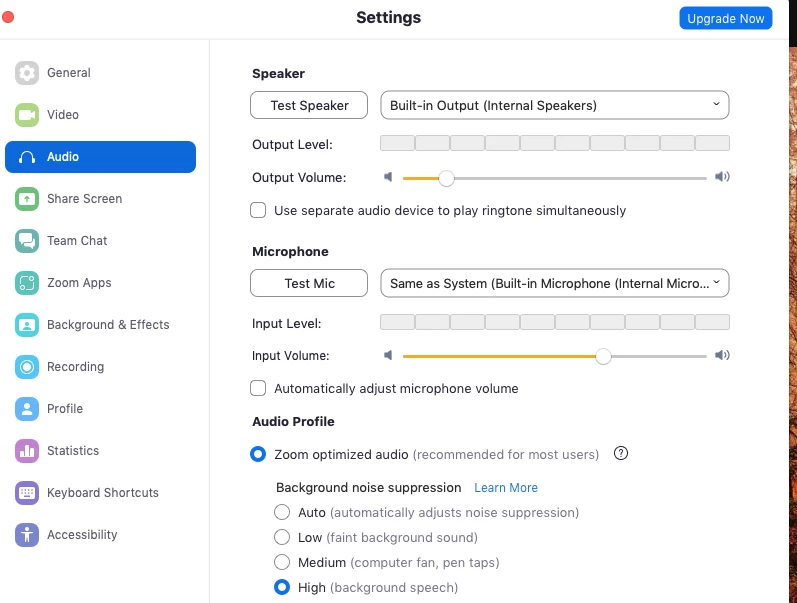797x603 pixels.
Task: Open the Keyboard Shortcuts settings tab
Action: pos(102,493)
